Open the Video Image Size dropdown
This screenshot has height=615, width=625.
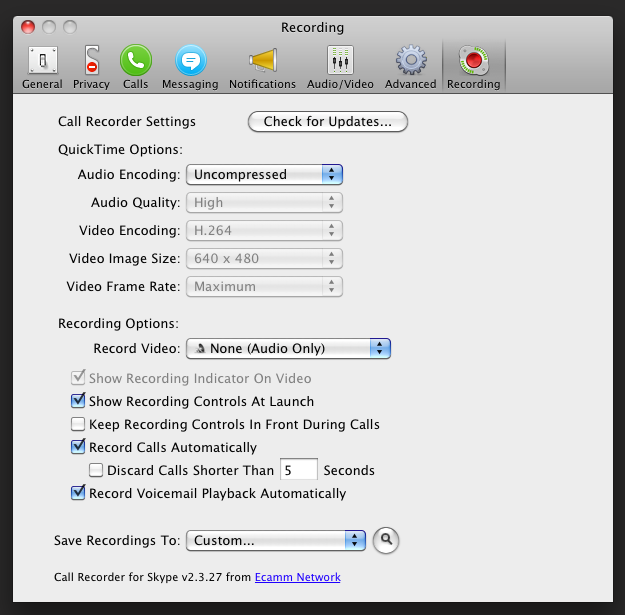(x=264, y=258)
